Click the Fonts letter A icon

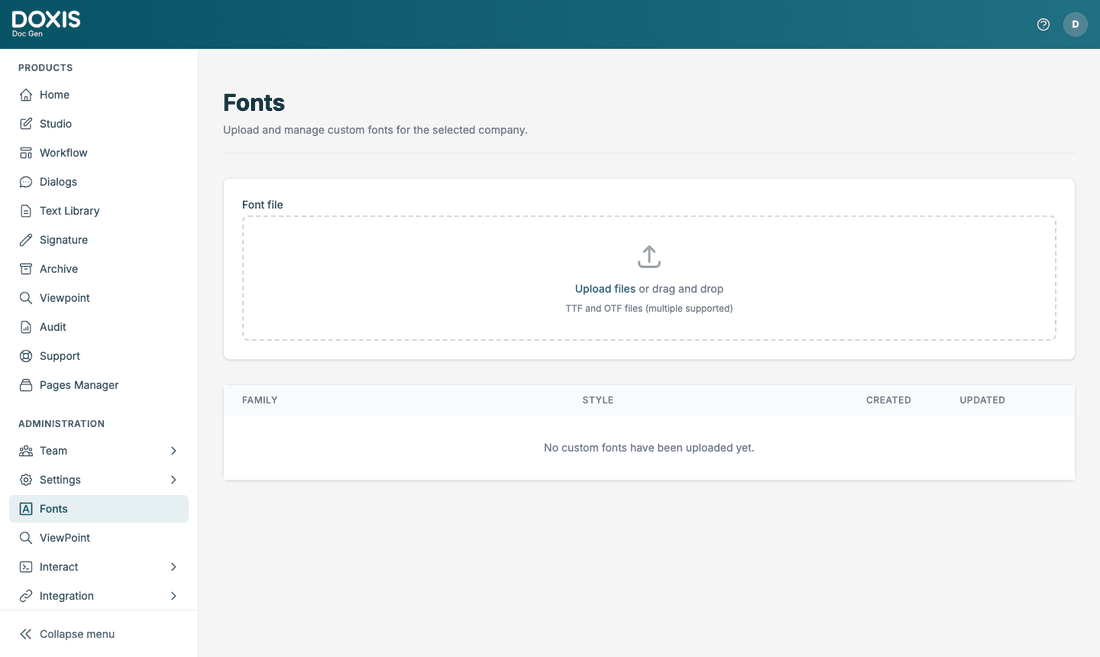tap(26, 509)
